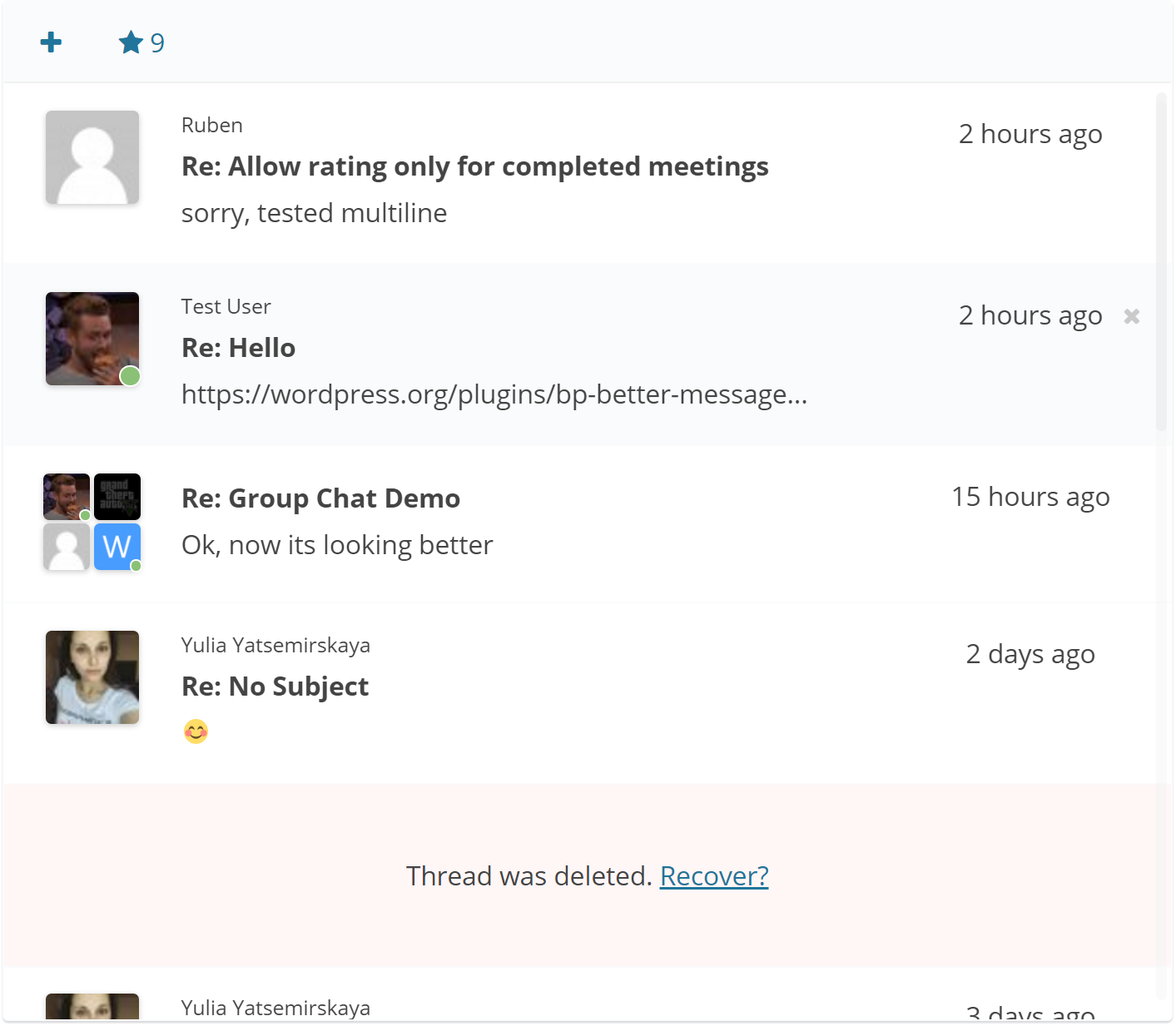The height and width of the screenshot is (1026, 1176).
Task: Open the "Re: Hello" thread
Action: coord(238,348)
